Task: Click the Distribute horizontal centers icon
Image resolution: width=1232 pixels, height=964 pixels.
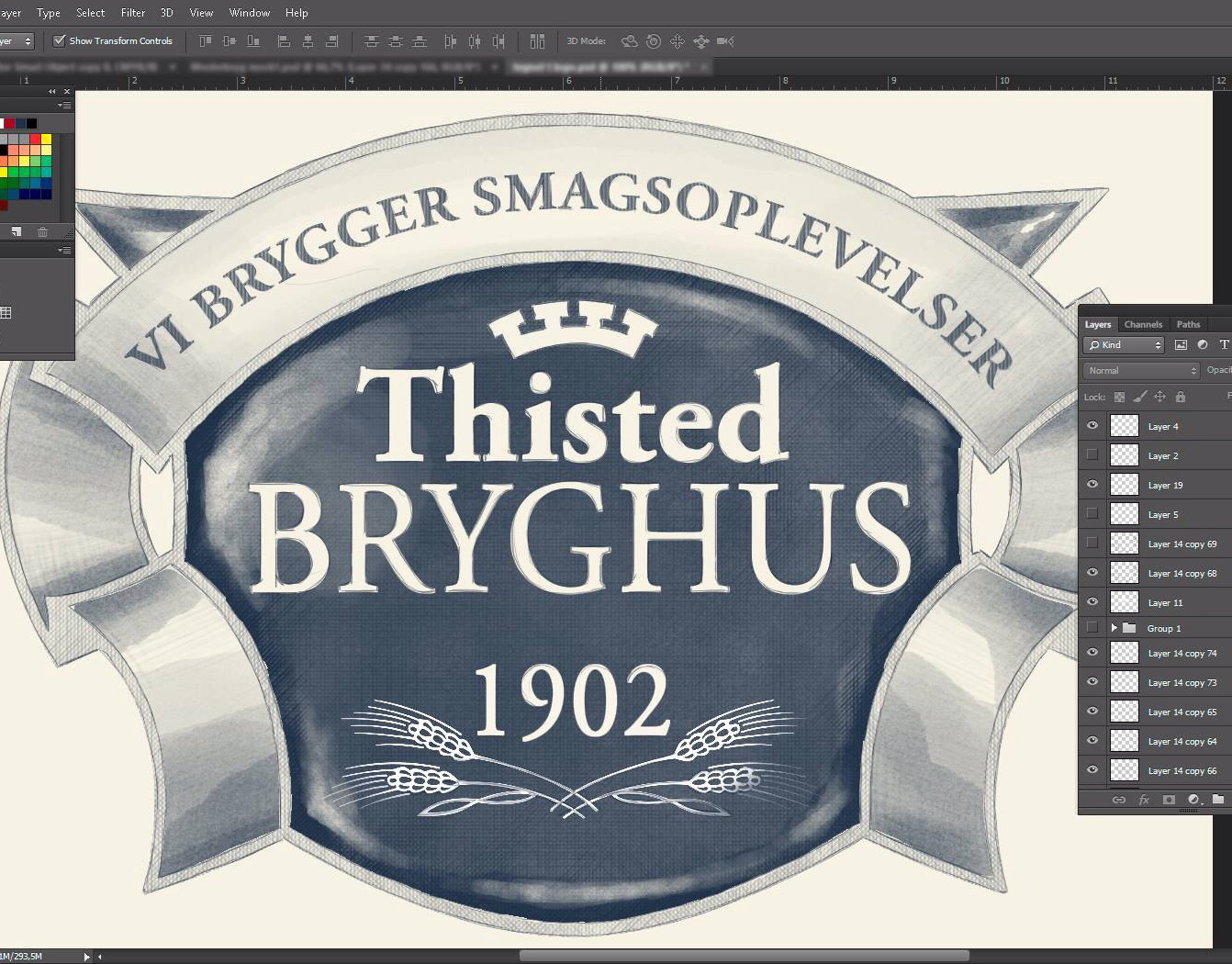Action: [474, 41]
